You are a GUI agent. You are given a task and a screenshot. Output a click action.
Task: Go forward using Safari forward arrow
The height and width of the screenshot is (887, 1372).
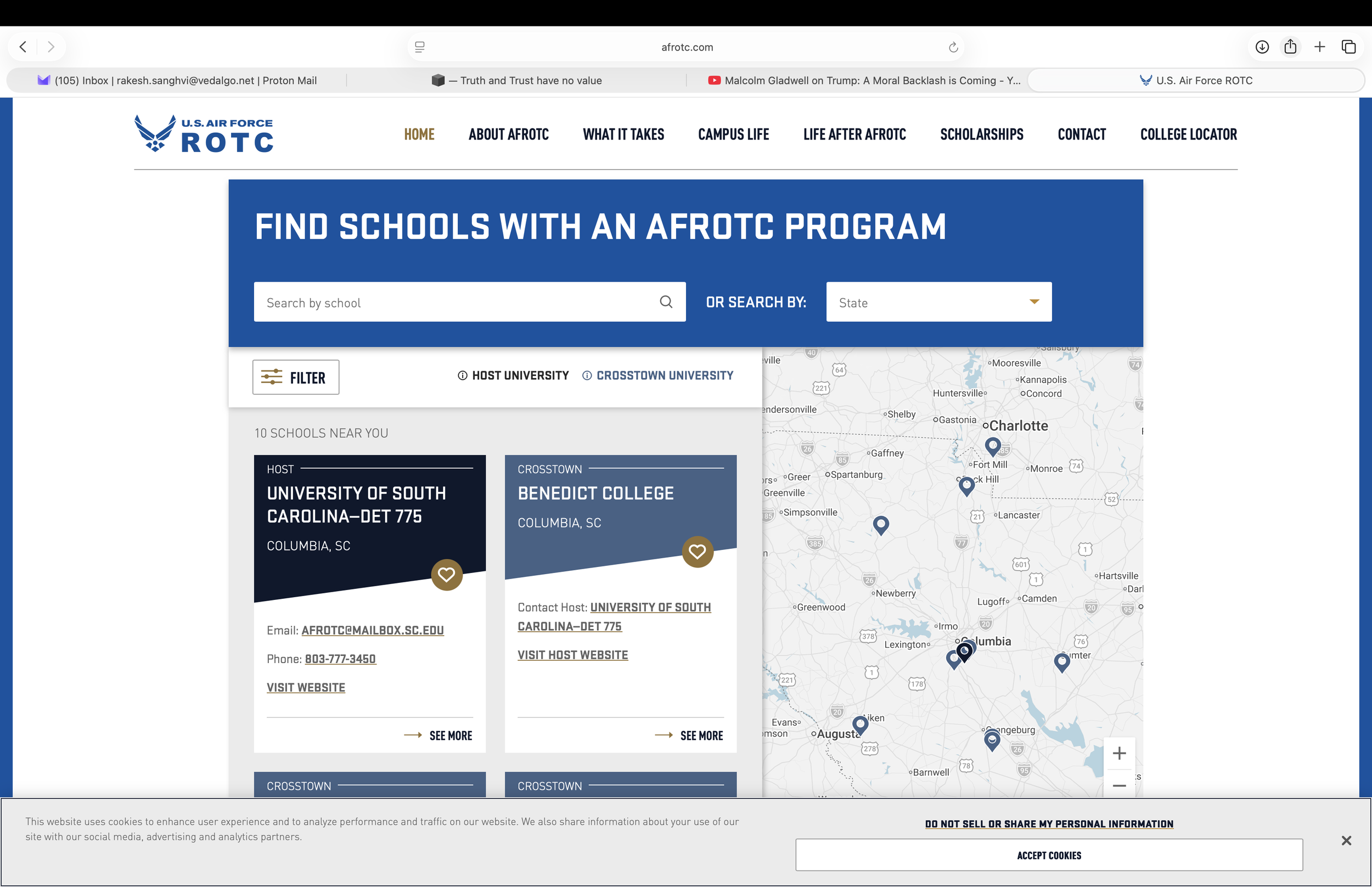coord(51,47)
